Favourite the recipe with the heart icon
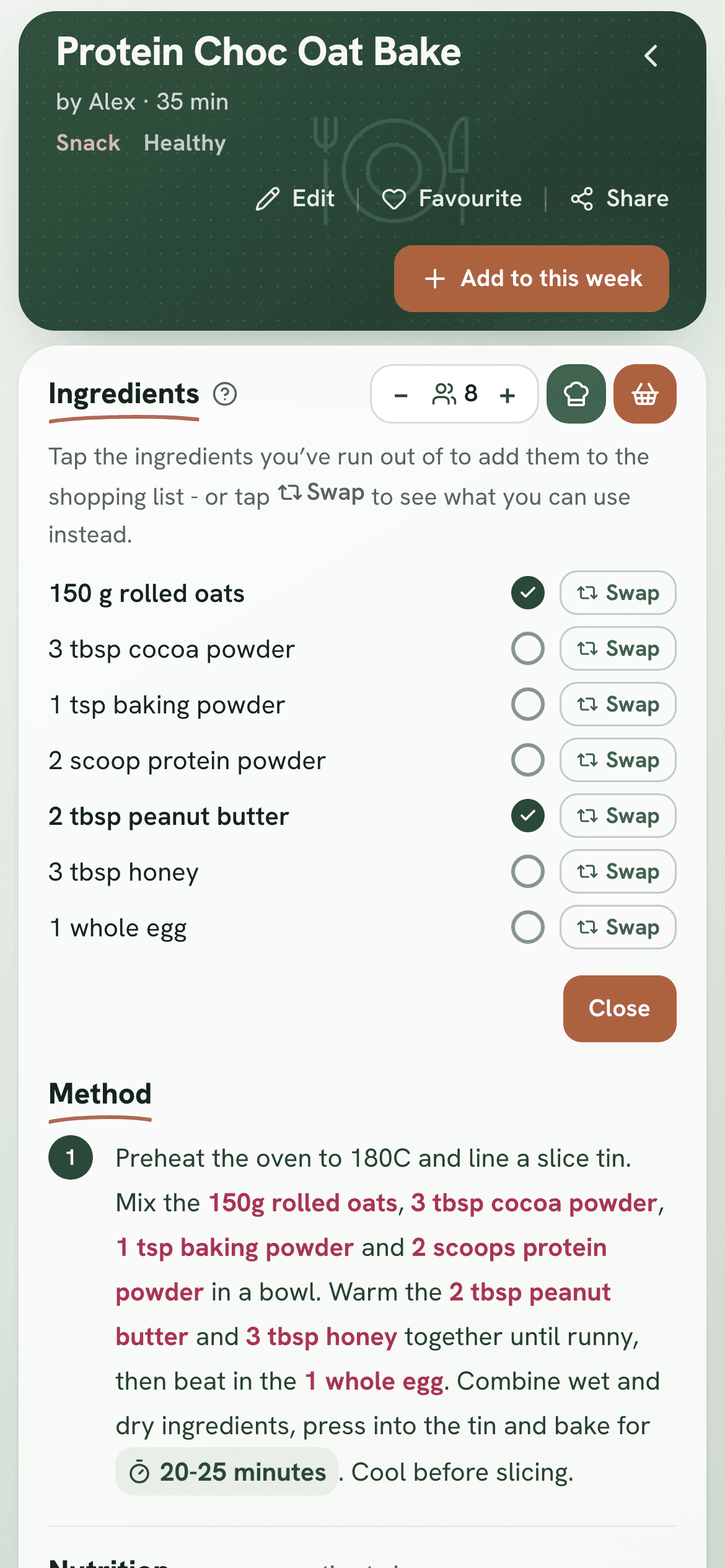The width and height of the screenshot is (725, 1568). pyautogui.click(x=393, y=199)
